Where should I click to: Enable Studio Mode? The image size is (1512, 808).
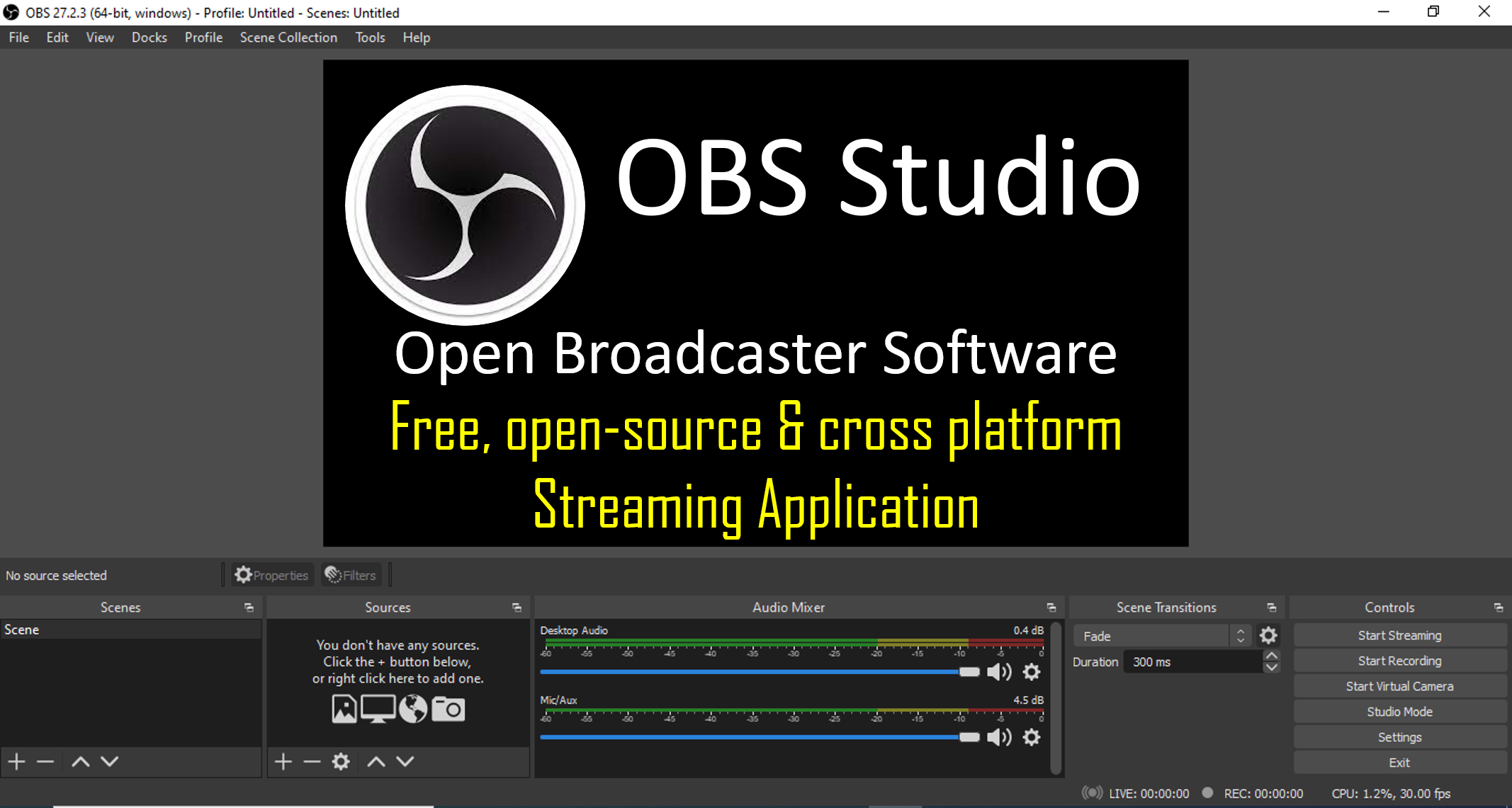click(x=1399, y=711)
